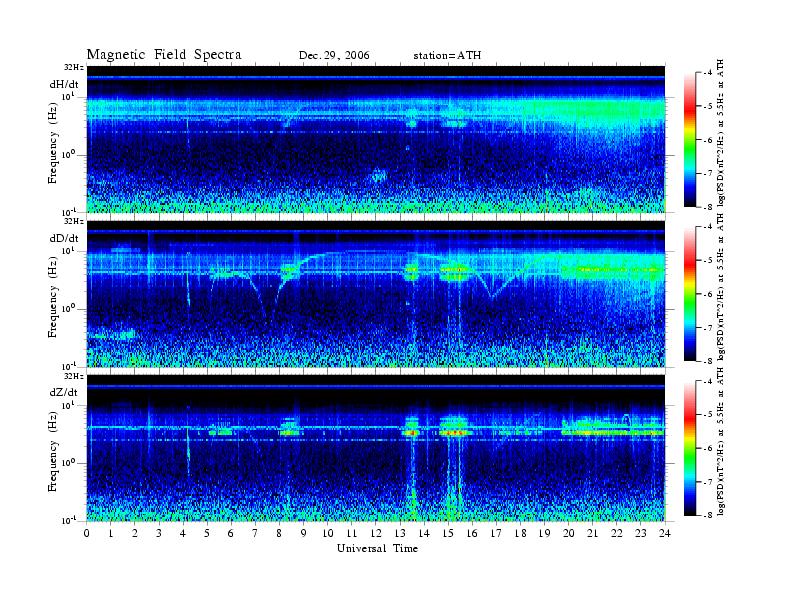Click the 'Magnetic Field Spectra' title

[164, 55]
